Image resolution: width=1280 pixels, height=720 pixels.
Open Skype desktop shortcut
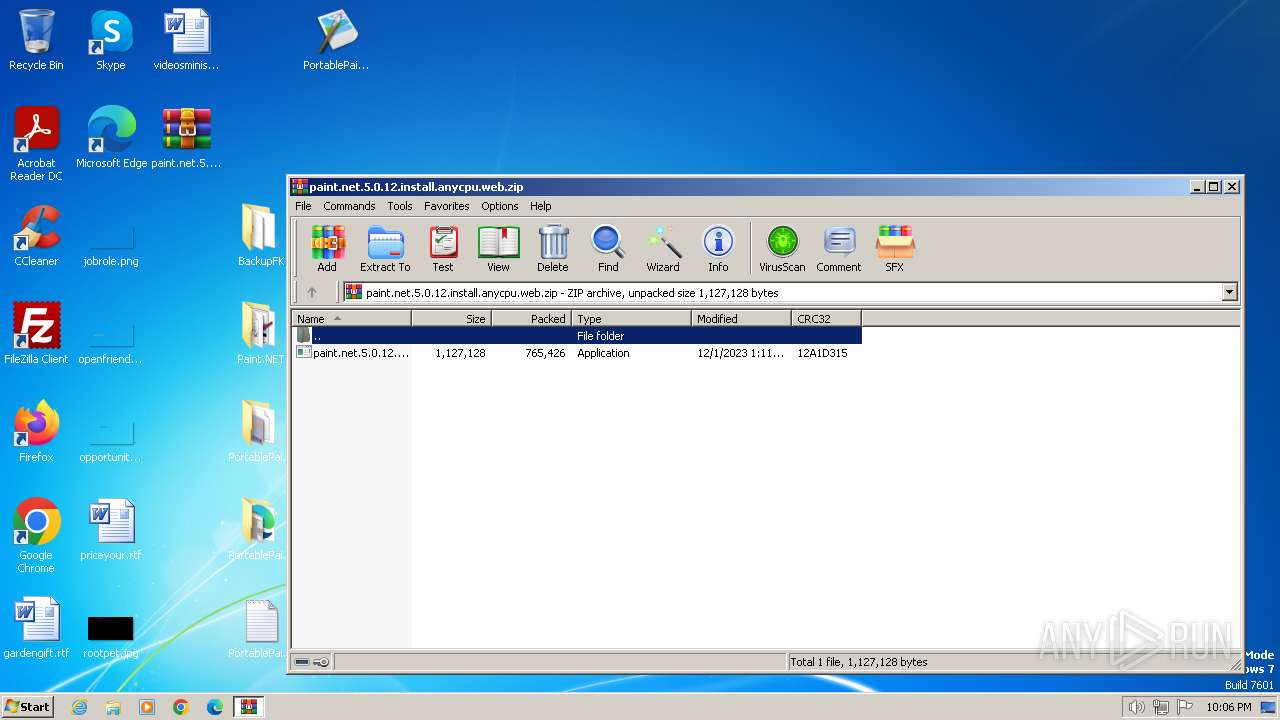click(110, 41)
